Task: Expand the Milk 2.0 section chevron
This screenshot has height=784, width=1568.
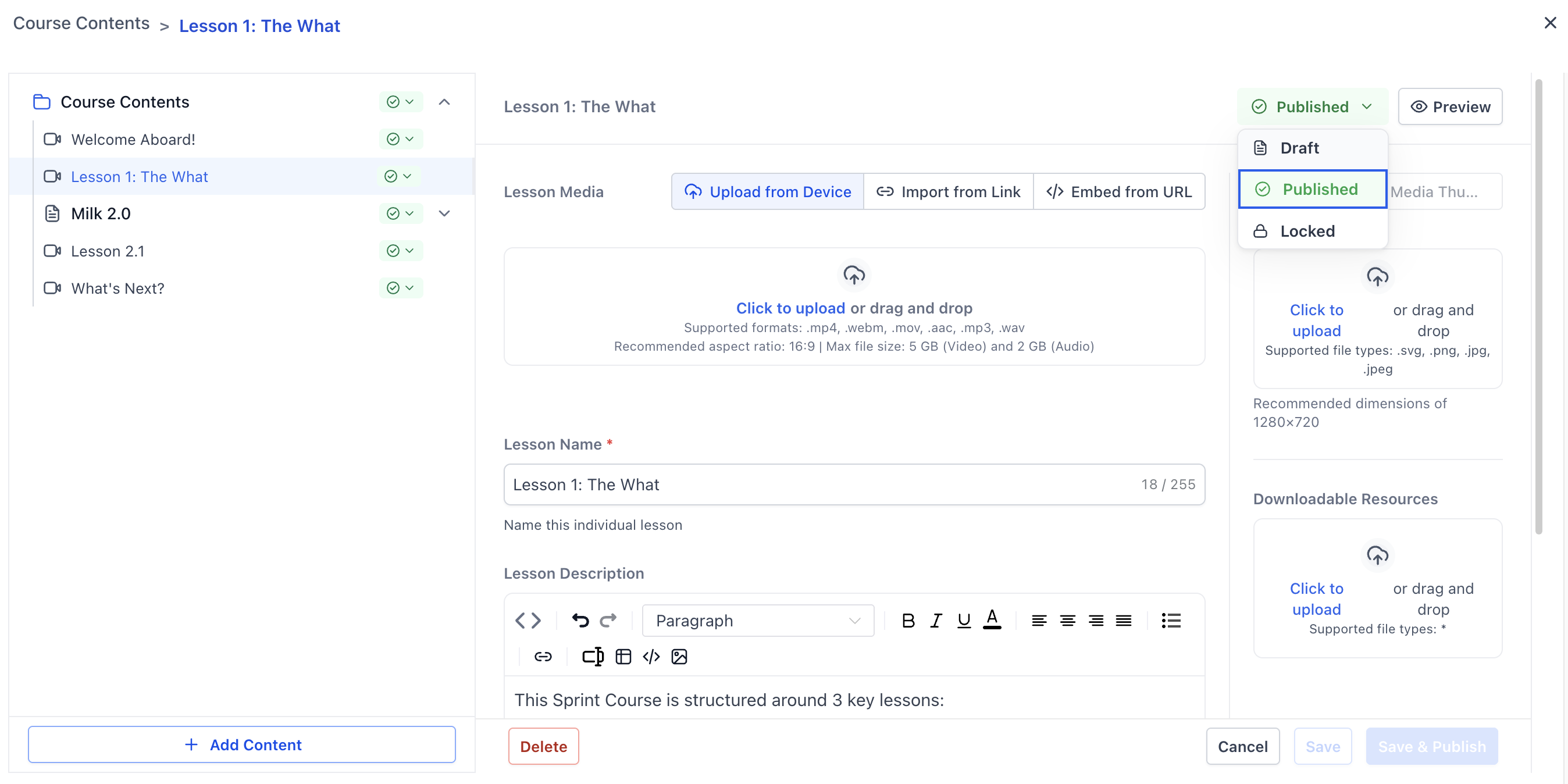Action: pyautogui.click(x=444, y=213)
